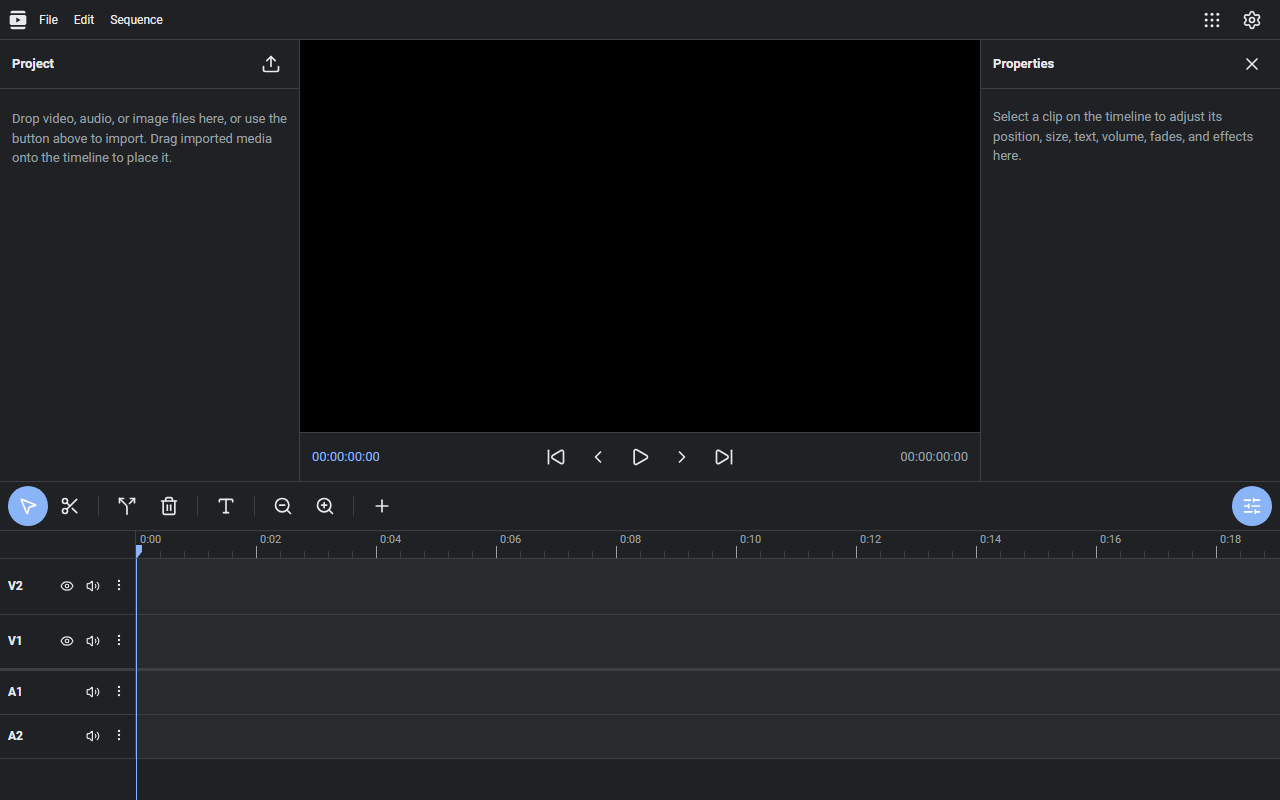This screenshot has width=1280, height=800.
Task: Zoom in the timeline
Action: tap(325, 506)
